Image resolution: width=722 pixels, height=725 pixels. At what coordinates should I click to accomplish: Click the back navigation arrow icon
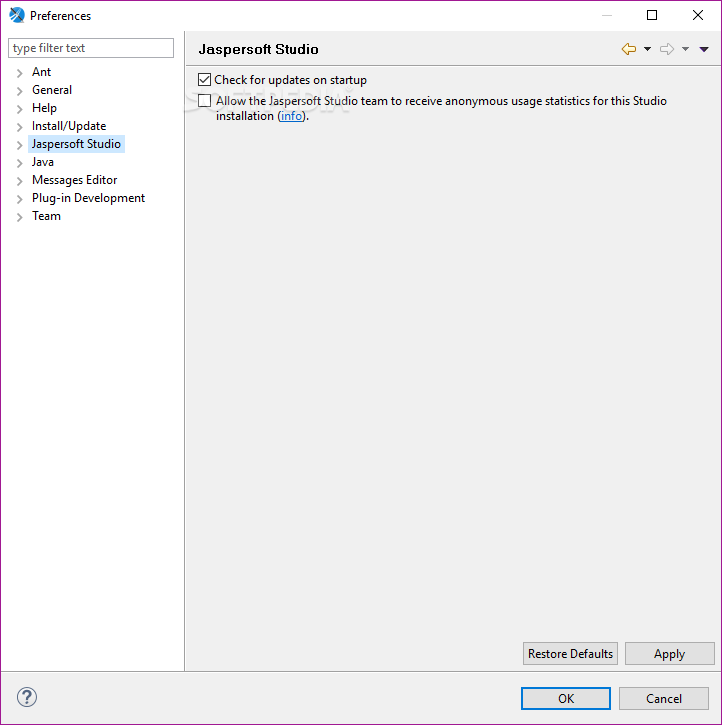click(629, 49)
